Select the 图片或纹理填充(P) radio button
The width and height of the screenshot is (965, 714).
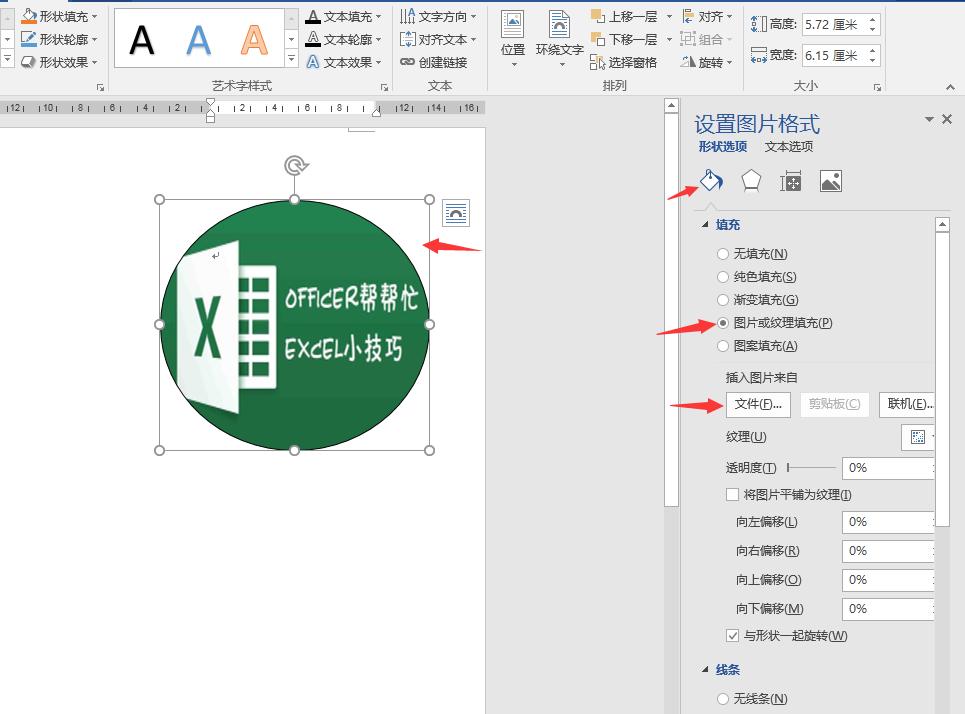tap(723, 323)
